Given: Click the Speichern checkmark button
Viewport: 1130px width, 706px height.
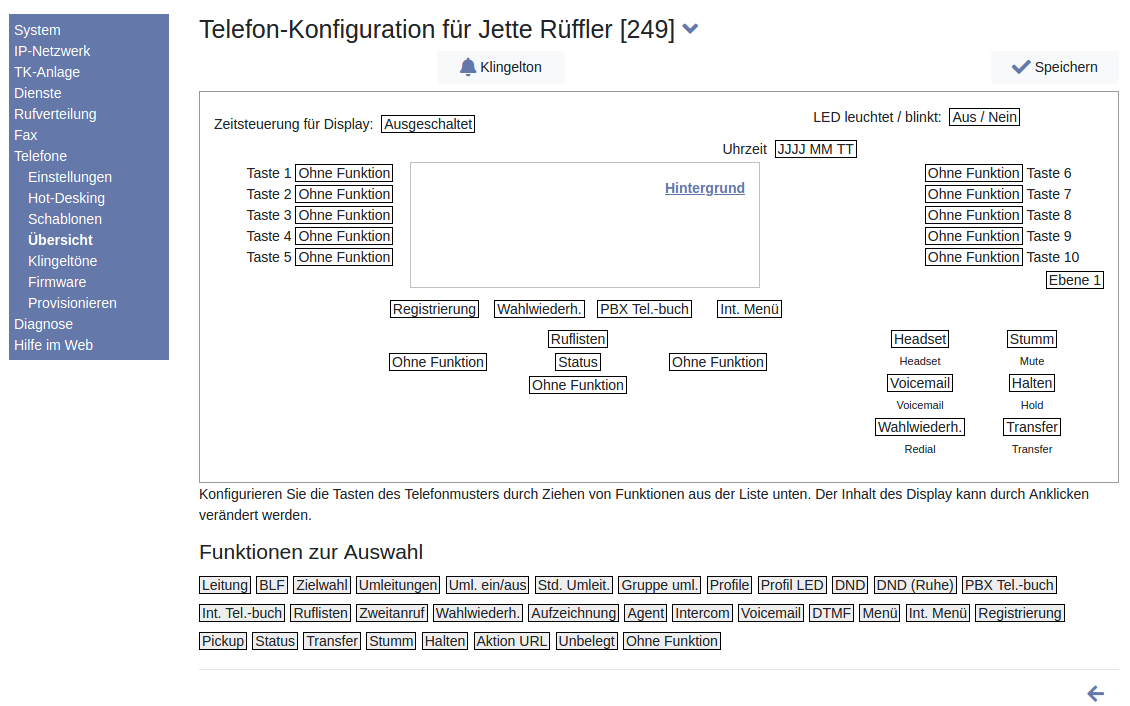Looking at the screenshot, I should tap(1054, 67).
